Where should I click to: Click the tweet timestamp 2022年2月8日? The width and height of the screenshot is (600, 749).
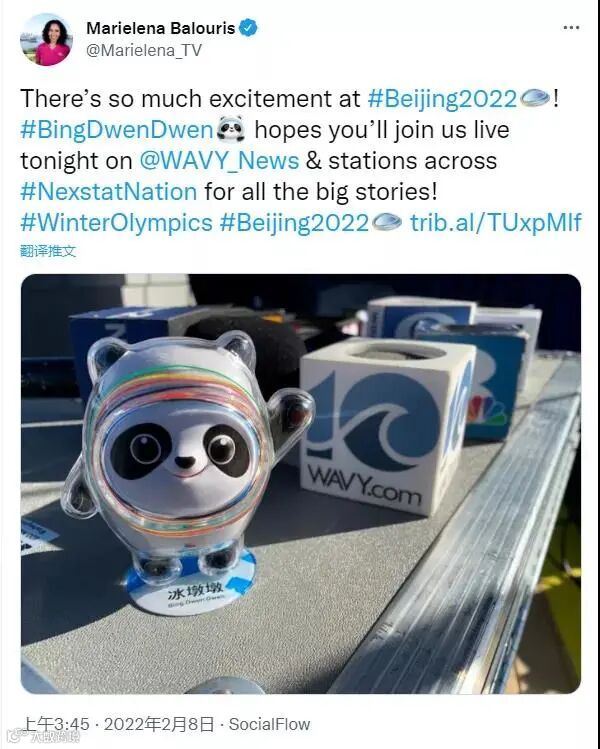point(159,724)
